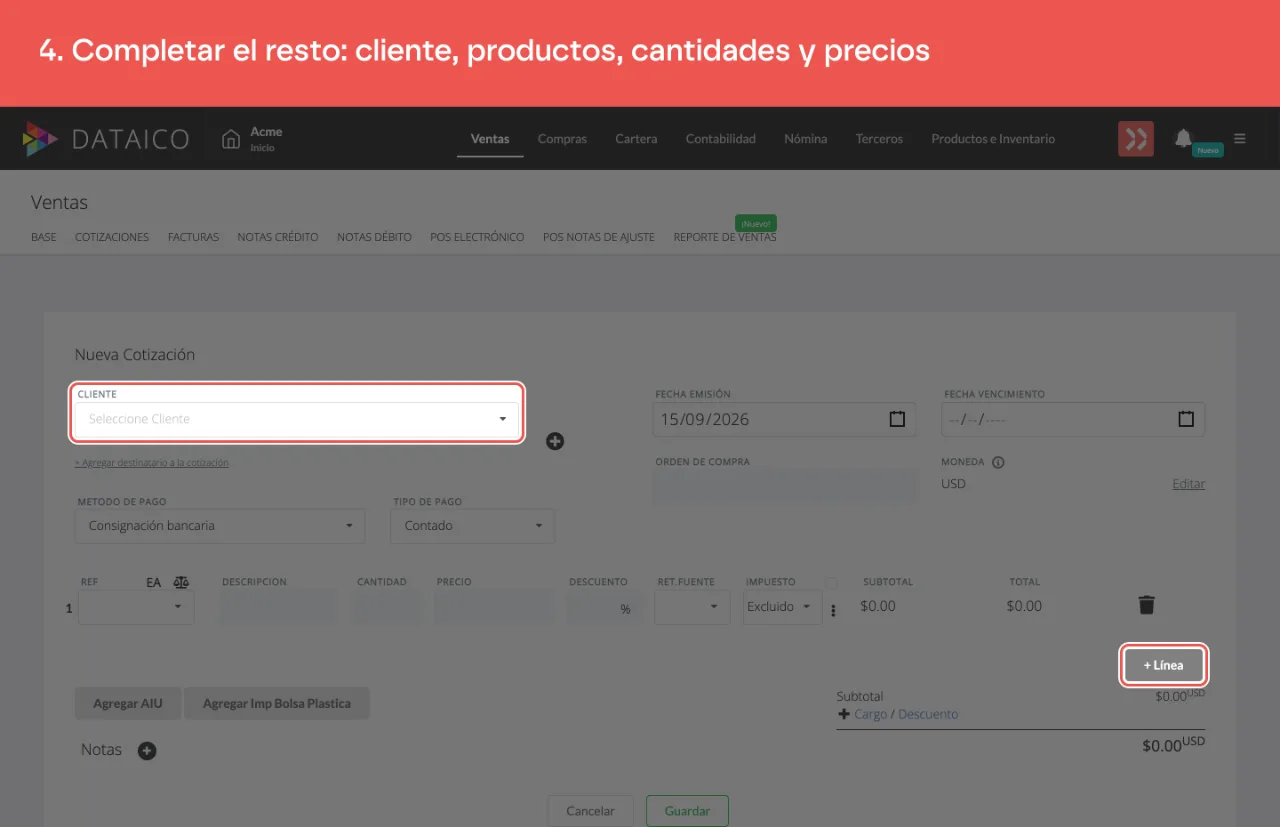Tick the Impuesto header checkbox
This screenshot has height=827, width=1280.
(x=831, y=582)
